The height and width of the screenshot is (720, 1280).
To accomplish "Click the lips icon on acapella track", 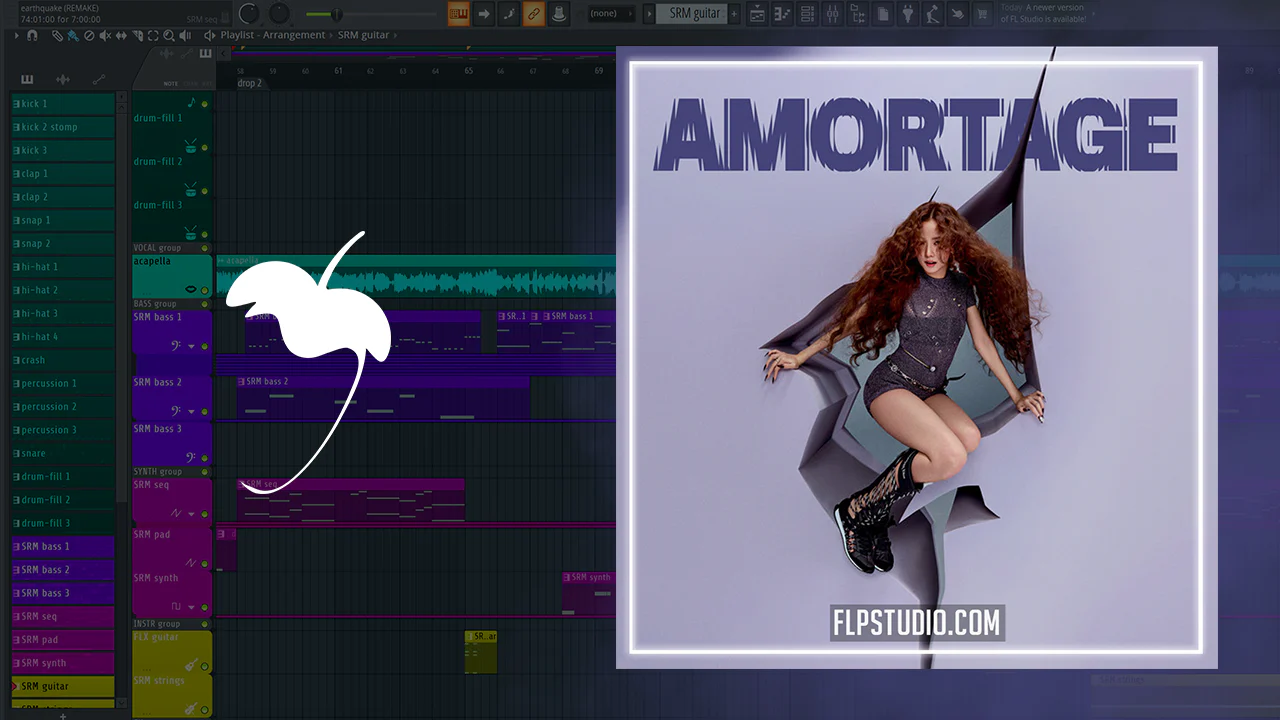I will (x=191, y=289).
